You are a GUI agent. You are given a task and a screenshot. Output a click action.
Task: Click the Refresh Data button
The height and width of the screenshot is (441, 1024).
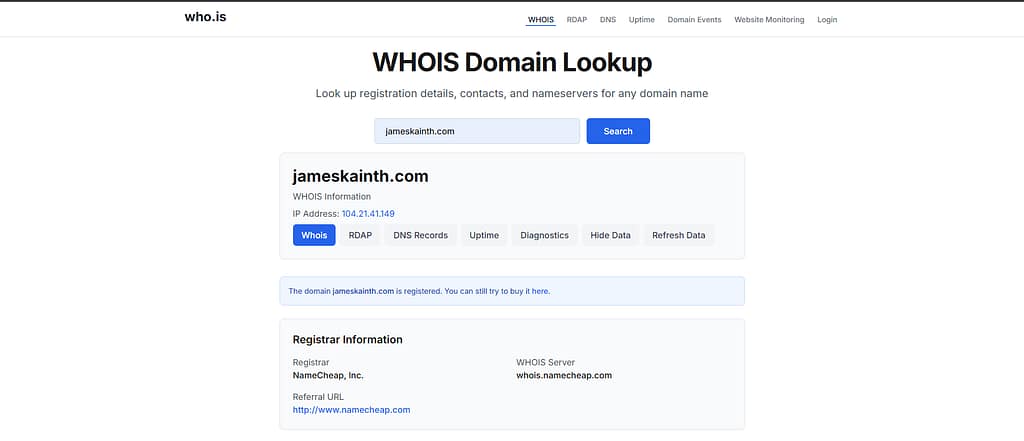678,235
